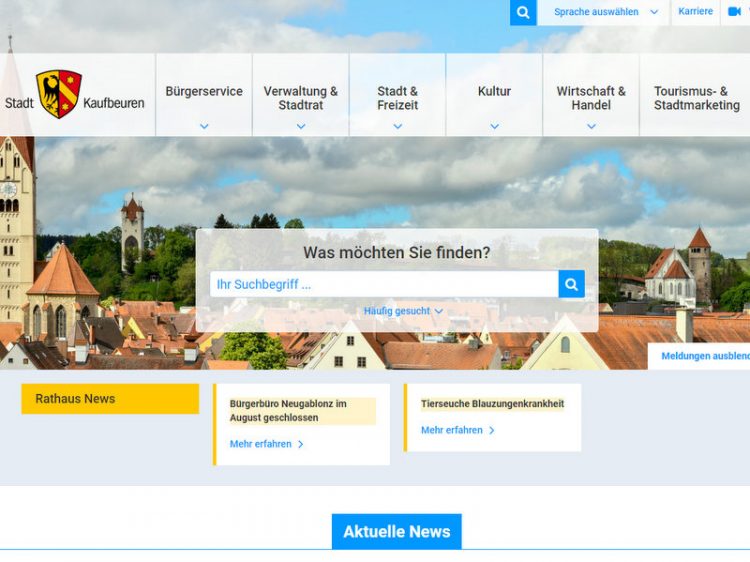Hide notices with Meldungen ausblenden toggle
The height and width of the screenshot is (562, 750).
coord(704,356)
